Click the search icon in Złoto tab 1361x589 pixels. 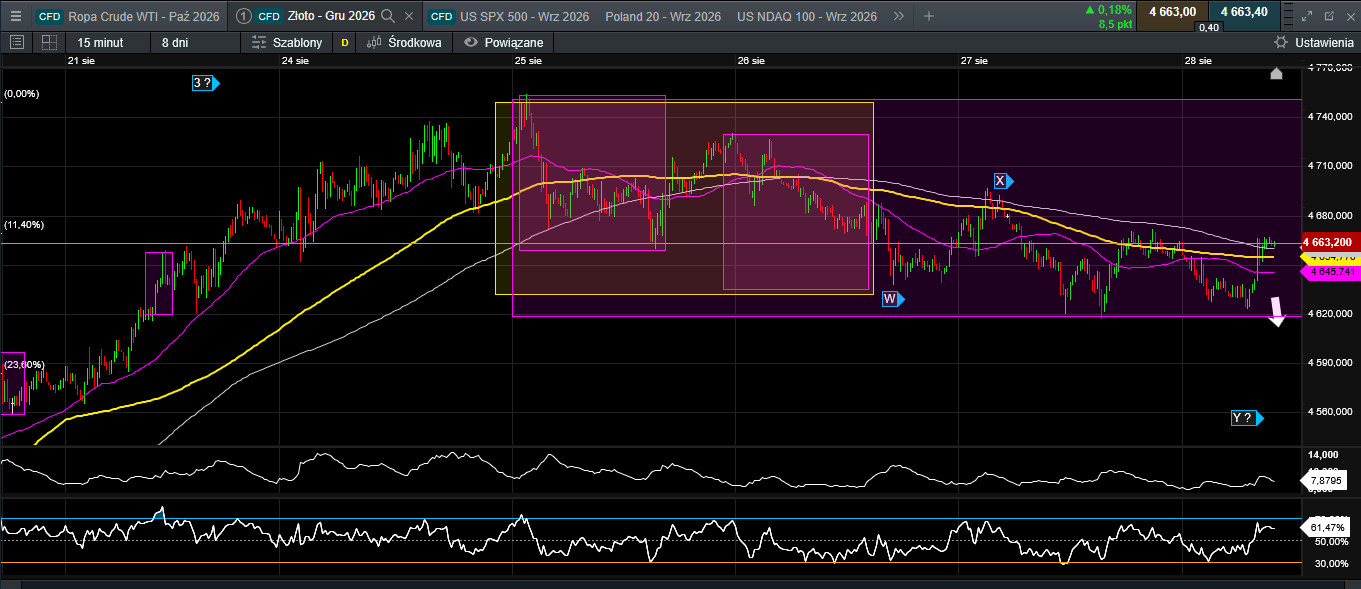coord(388,16)
